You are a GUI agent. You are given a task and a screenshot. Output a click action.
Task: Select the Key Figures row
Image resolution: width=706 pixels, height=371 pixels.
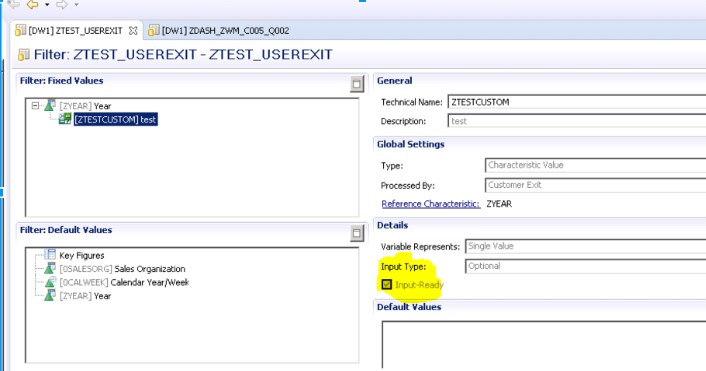point(82,256)
